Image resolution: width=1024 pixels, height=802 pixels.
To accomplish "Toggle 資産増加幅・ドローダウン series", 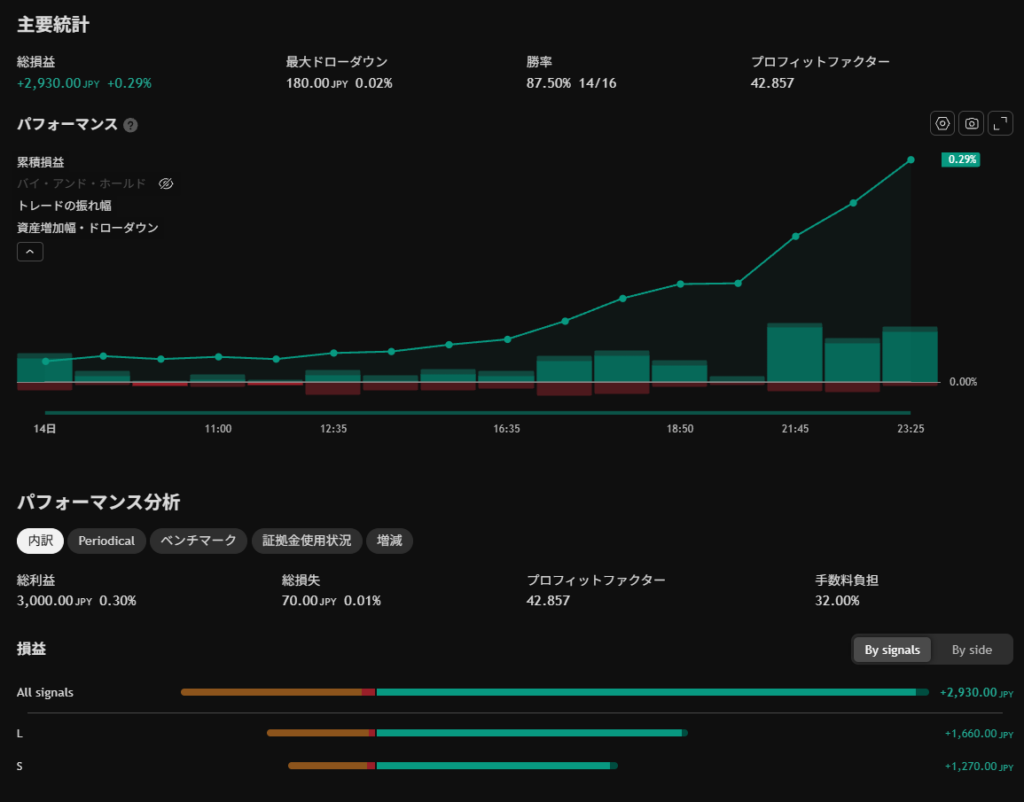I will tap(88, 228).
